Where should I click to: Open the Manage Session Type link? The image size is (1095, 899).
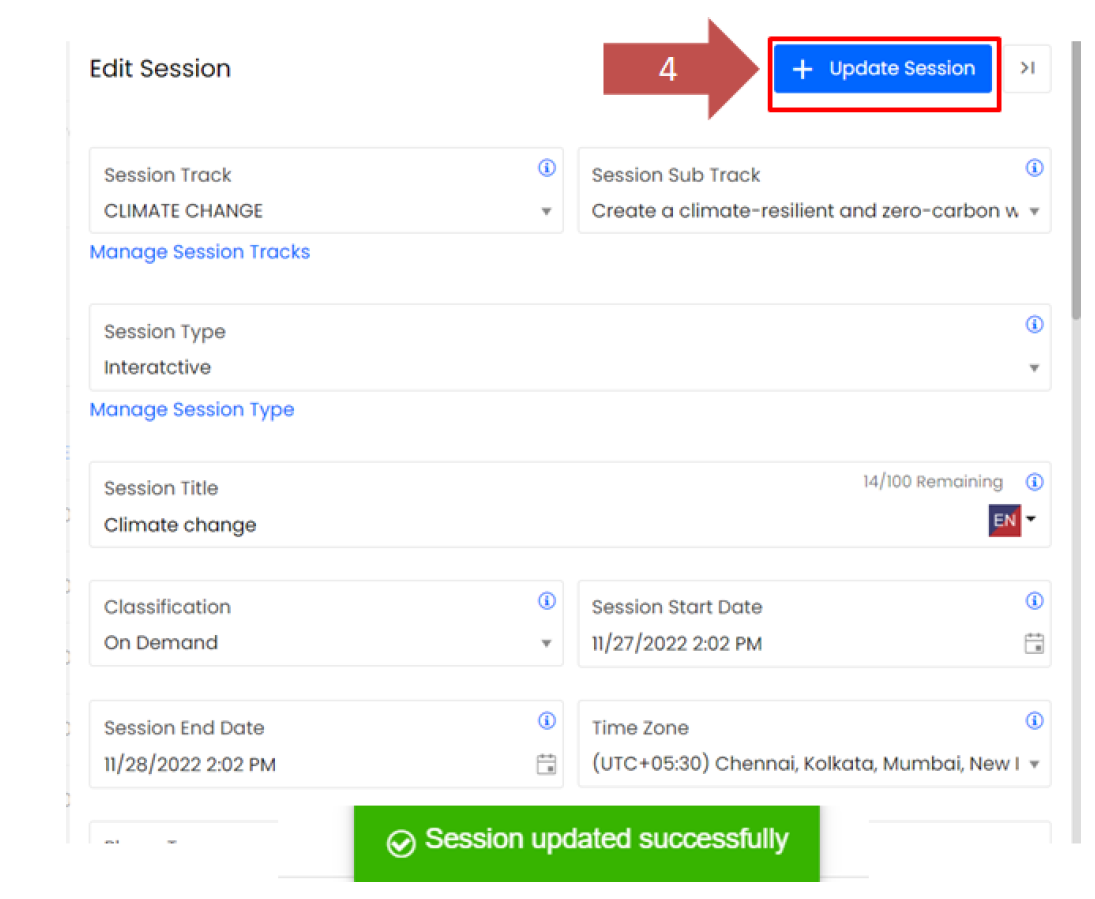[192, 409]
